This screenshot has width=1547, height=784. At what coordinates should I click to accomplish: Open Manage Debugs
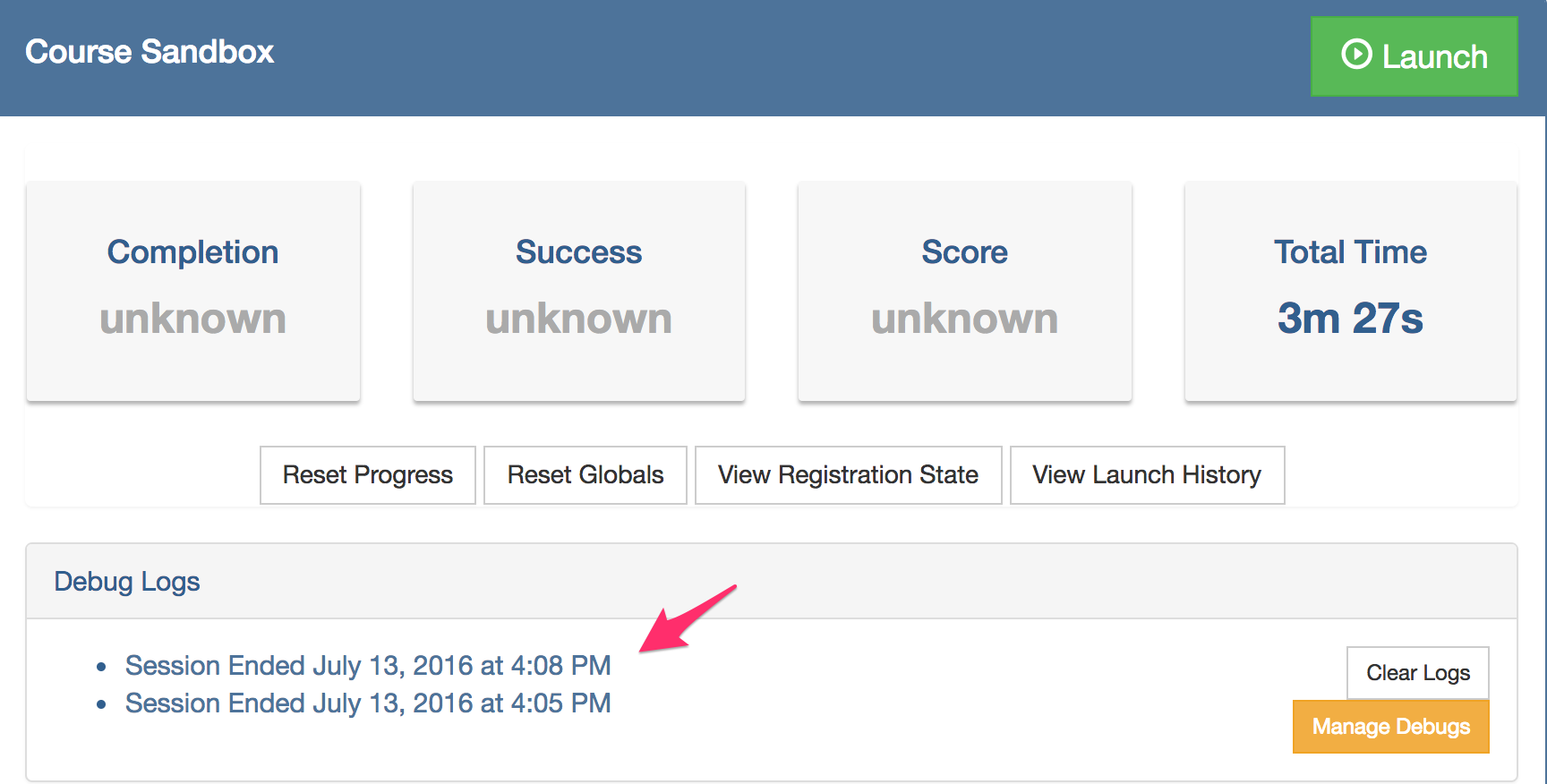click(x=1390, y=727)
